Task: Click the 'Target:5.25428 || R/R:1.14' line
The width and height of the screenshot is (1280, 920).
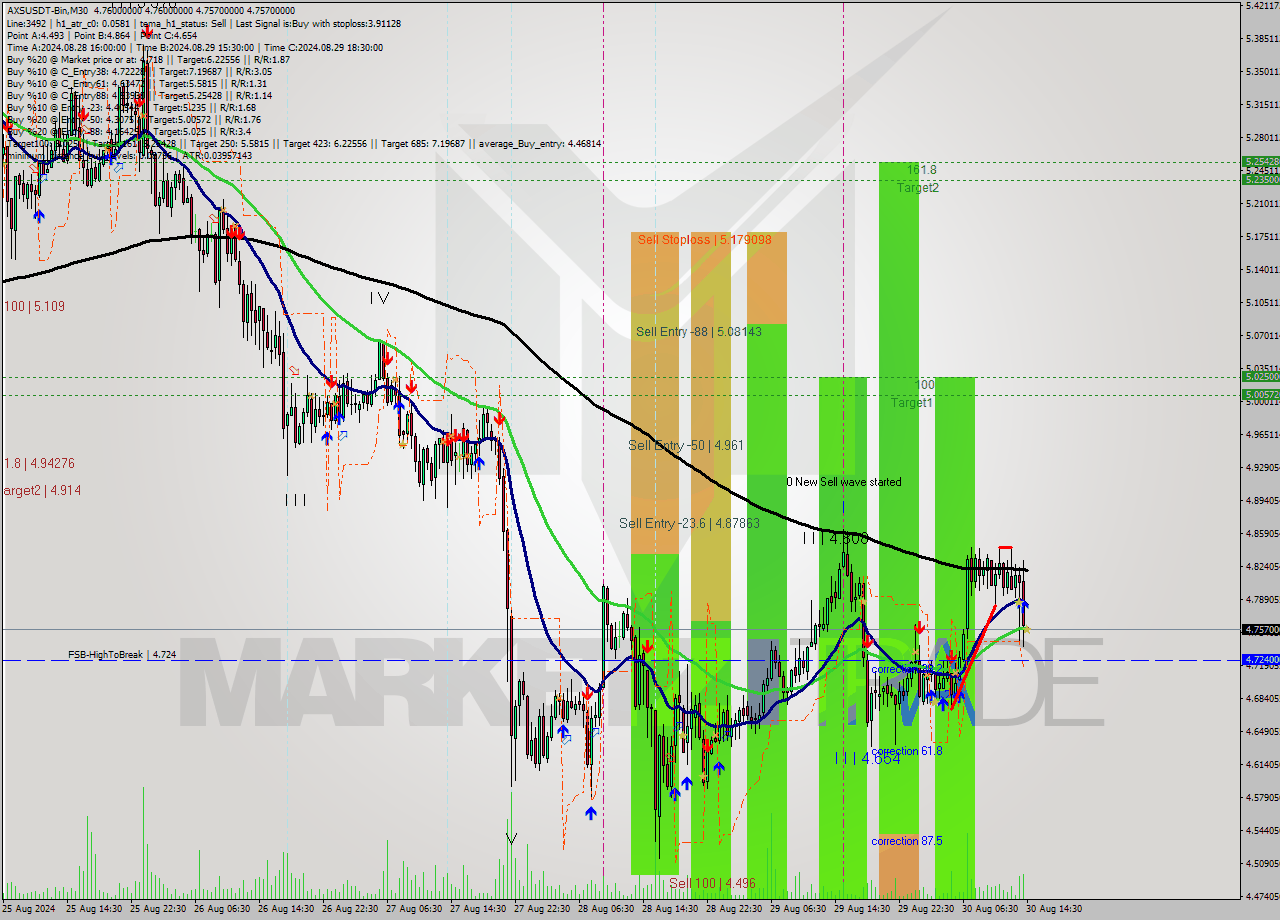Action: 213,95
